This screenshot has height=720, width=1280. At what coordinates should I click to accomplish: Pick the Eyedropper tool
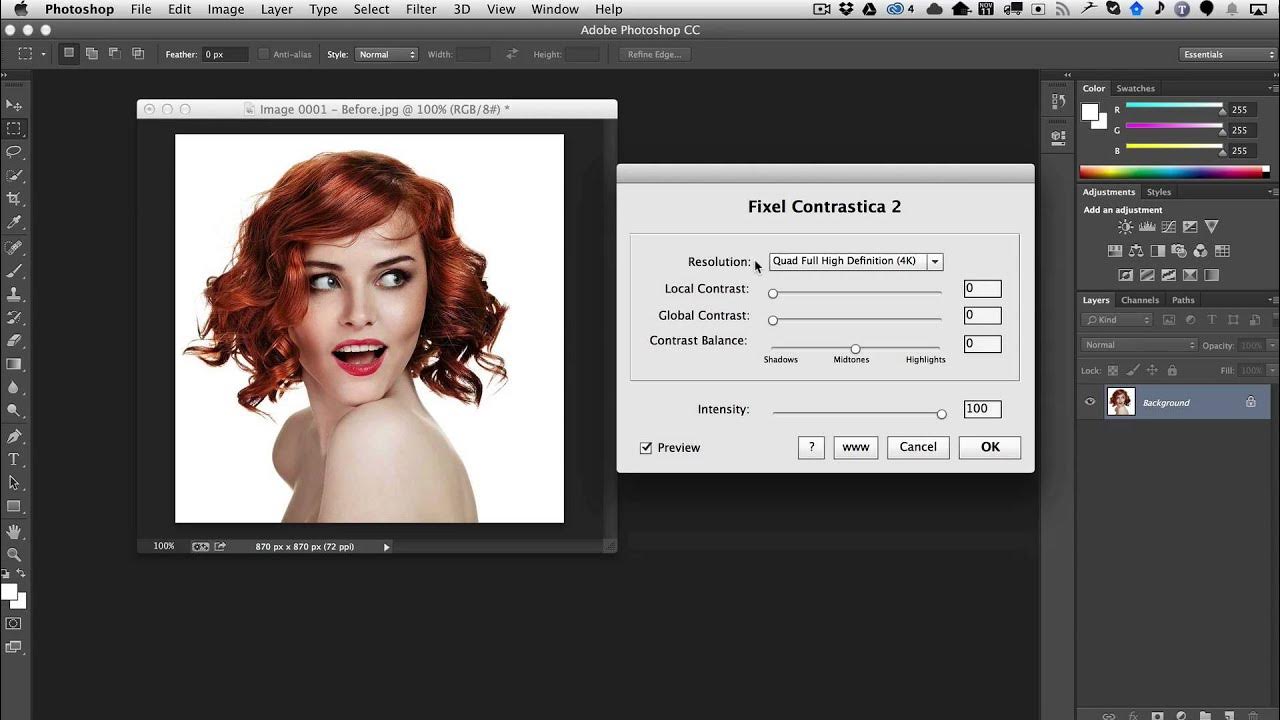coord(14,222)
